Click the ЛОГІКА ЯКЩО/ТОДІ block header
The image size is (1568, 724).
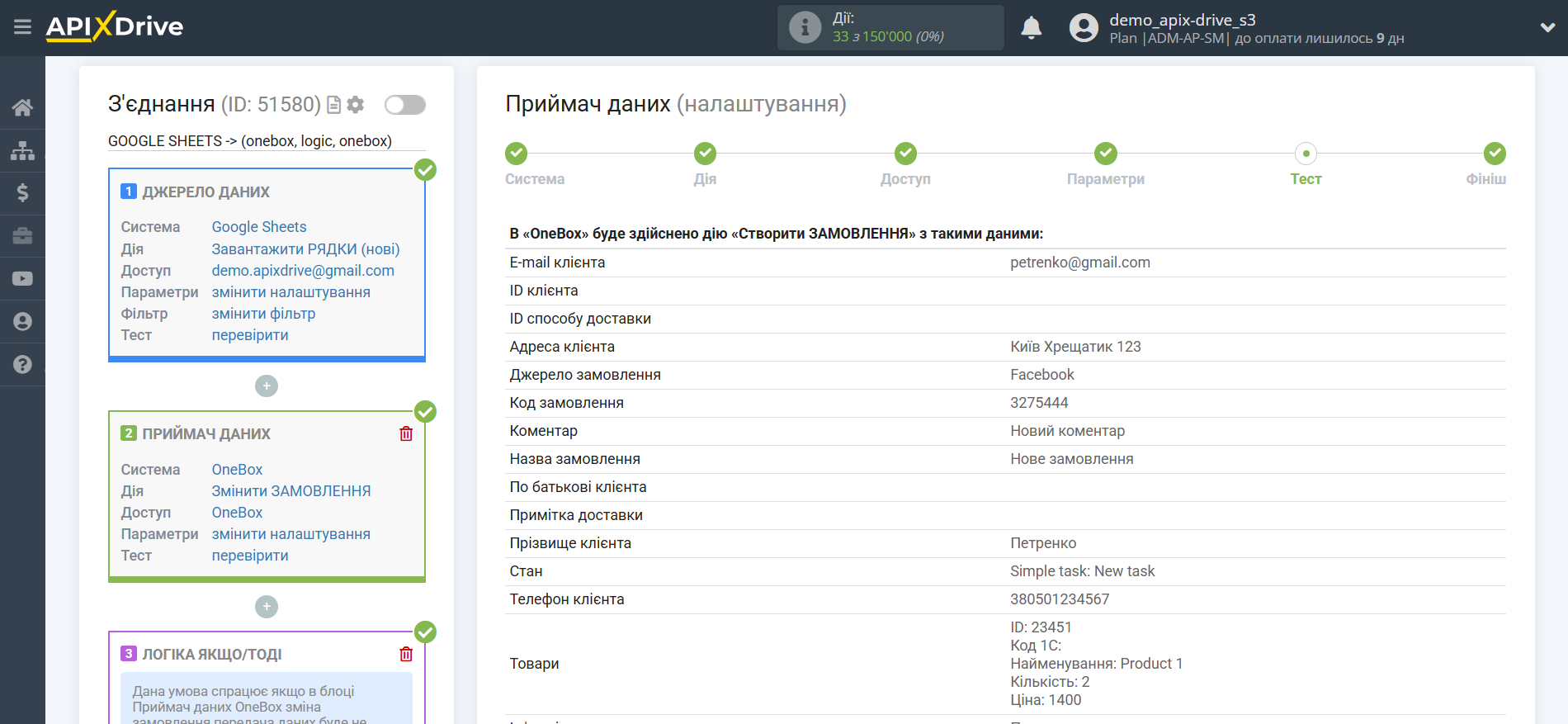tap(212, 655)
